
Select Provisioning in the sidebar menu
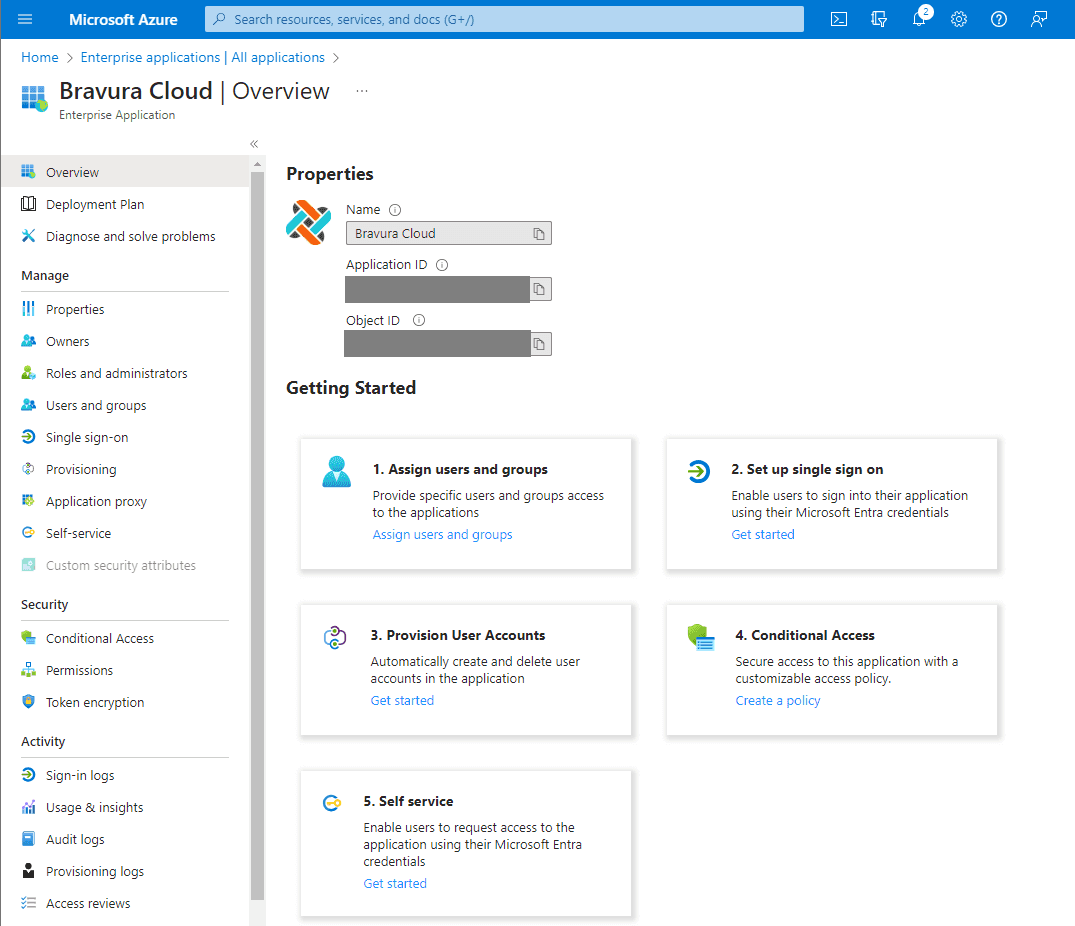[81, 469]
